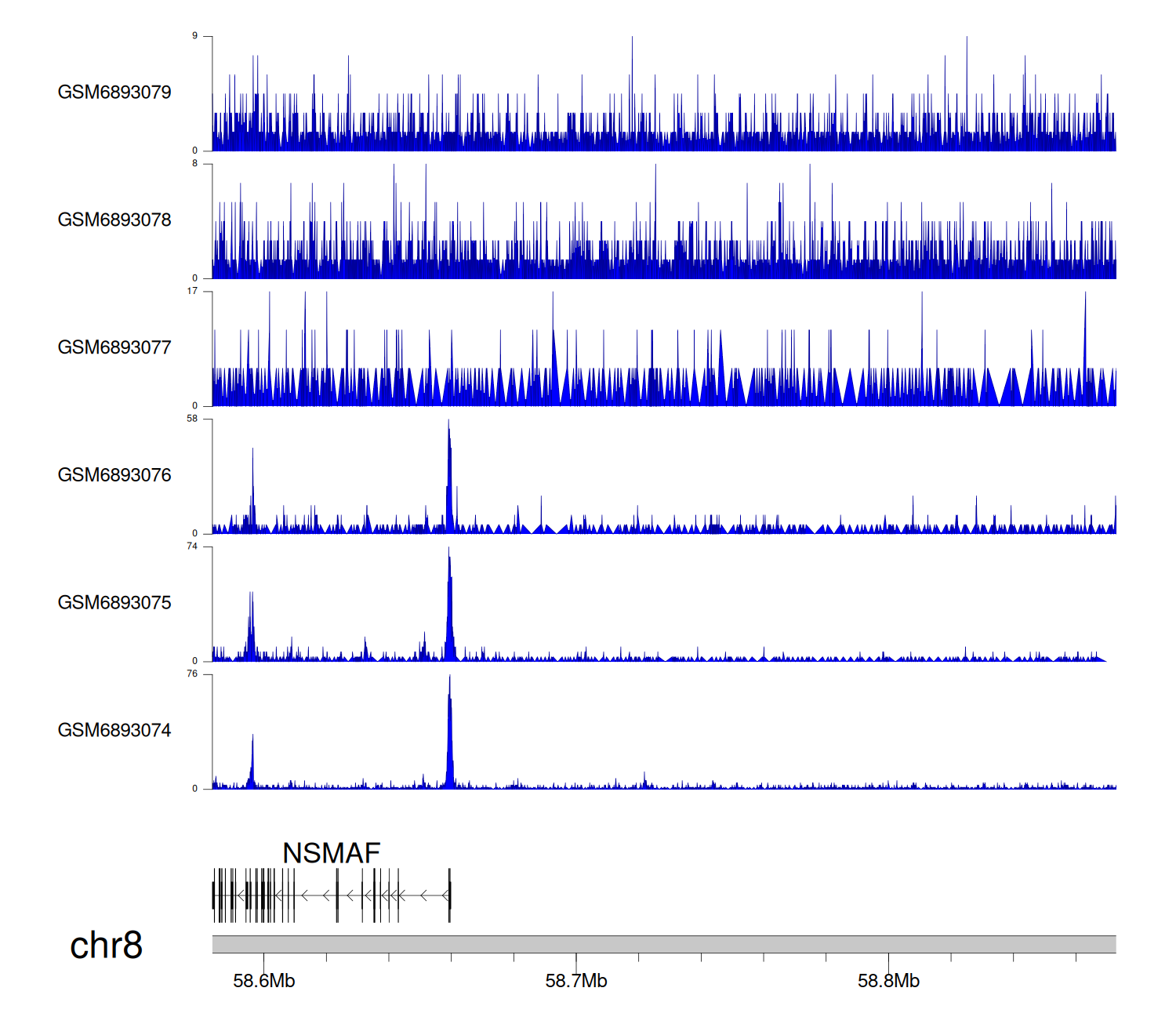Click the y-axis maximum value 58

(x=192, y=419)
